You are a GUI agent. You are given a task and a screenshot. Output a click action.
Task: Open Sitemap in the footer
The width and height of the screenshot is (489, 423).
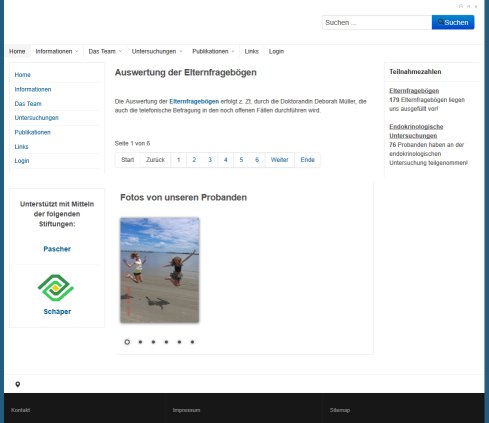pos(340,410)
